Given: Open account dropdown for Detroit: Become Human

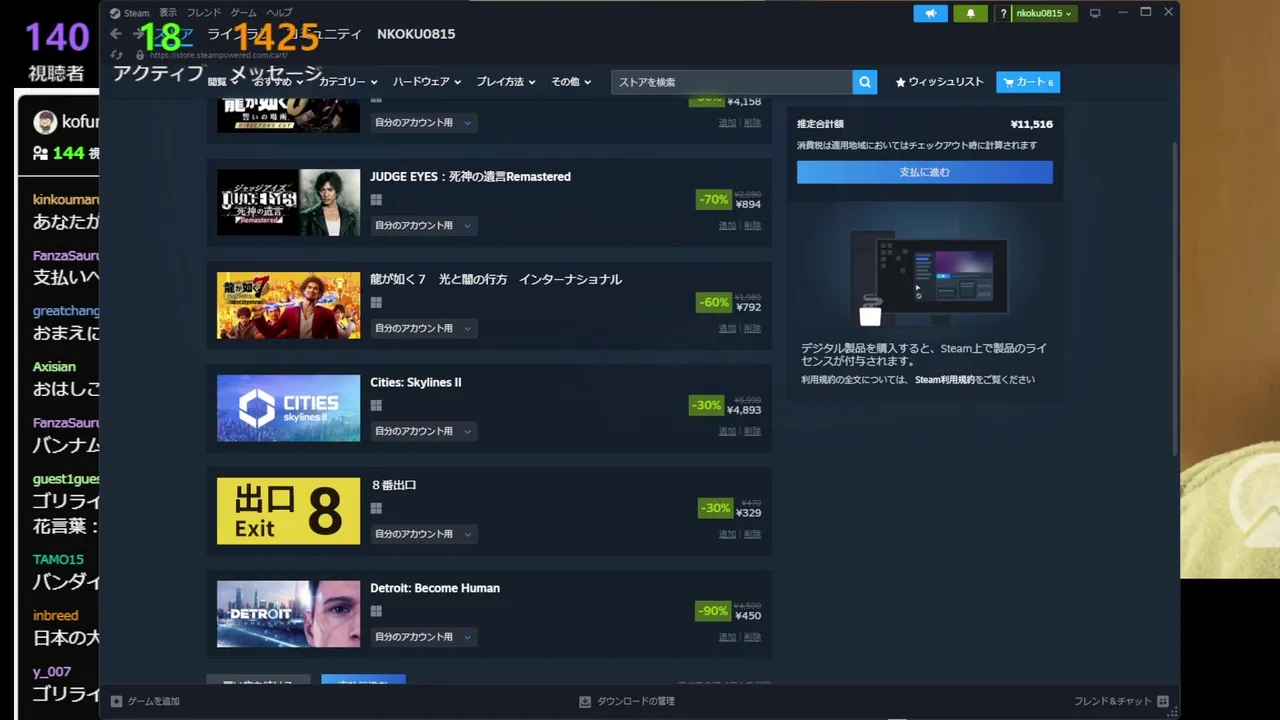Looking at the screenshot, I should [x=423, y=637].
